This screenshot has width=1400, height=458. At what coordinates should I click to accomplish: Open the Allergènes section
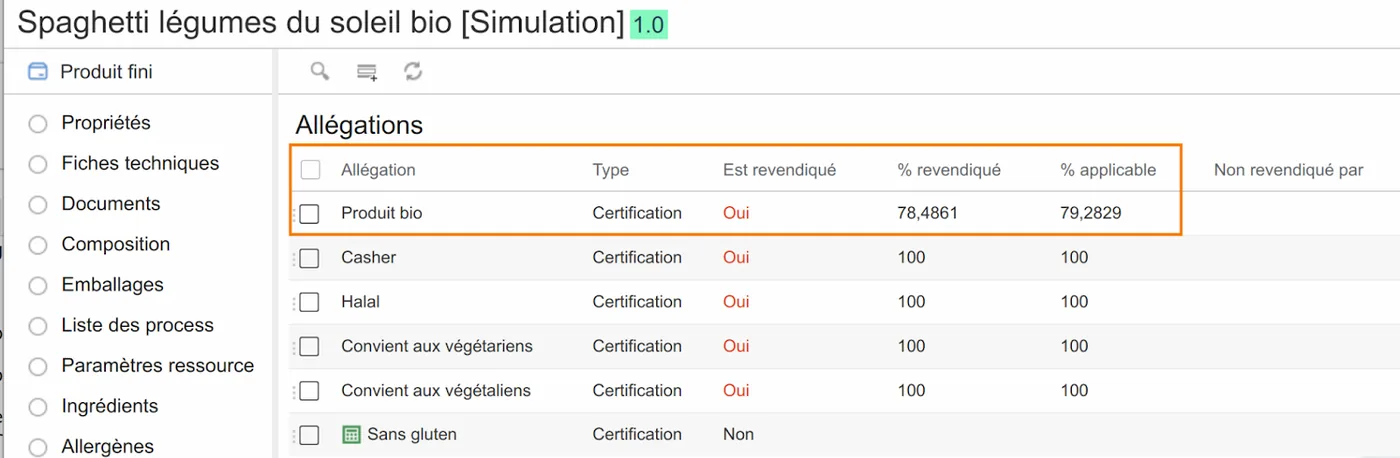pos(108,447)
